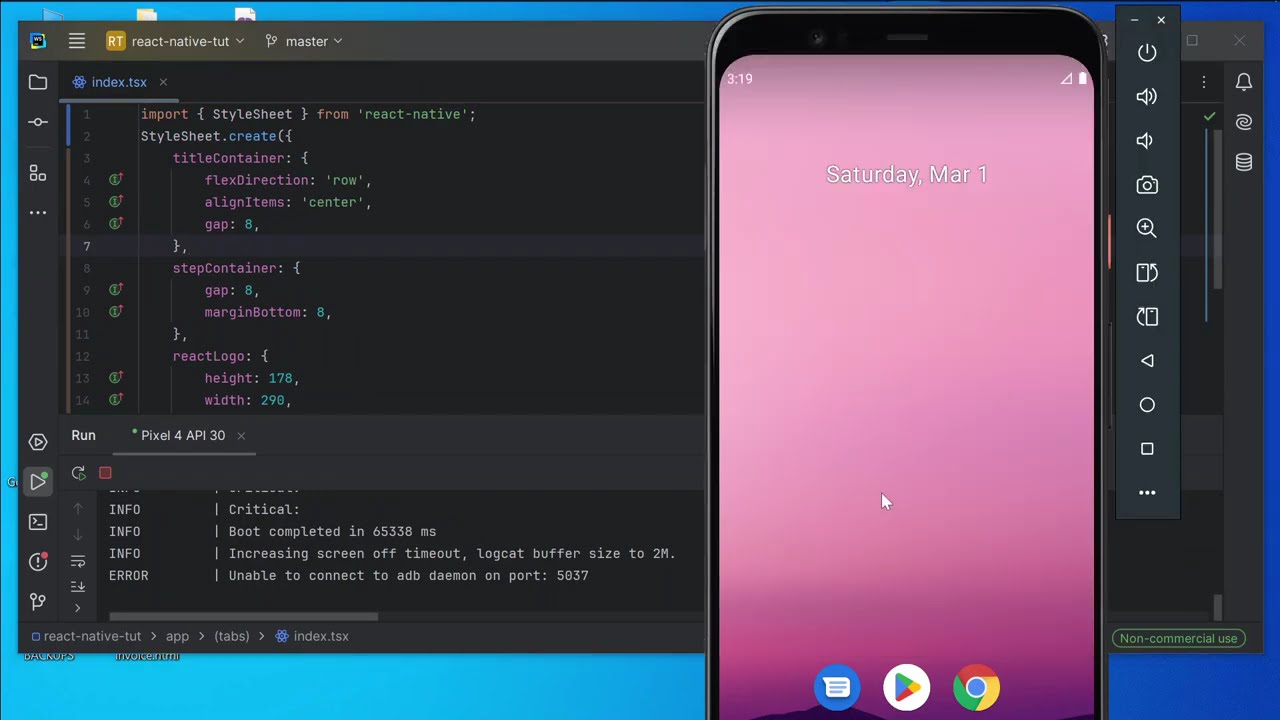Click the index.tsx breadcrumb
Screen dimensions: 1280x720
pos(312,636)
